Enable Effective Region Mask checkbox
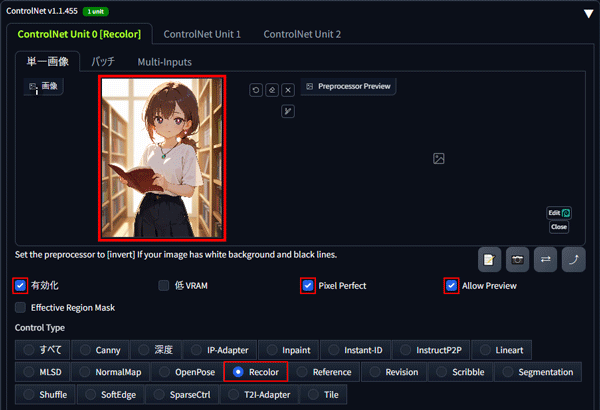Screen dimensions: 600x410 pos(20,307)
